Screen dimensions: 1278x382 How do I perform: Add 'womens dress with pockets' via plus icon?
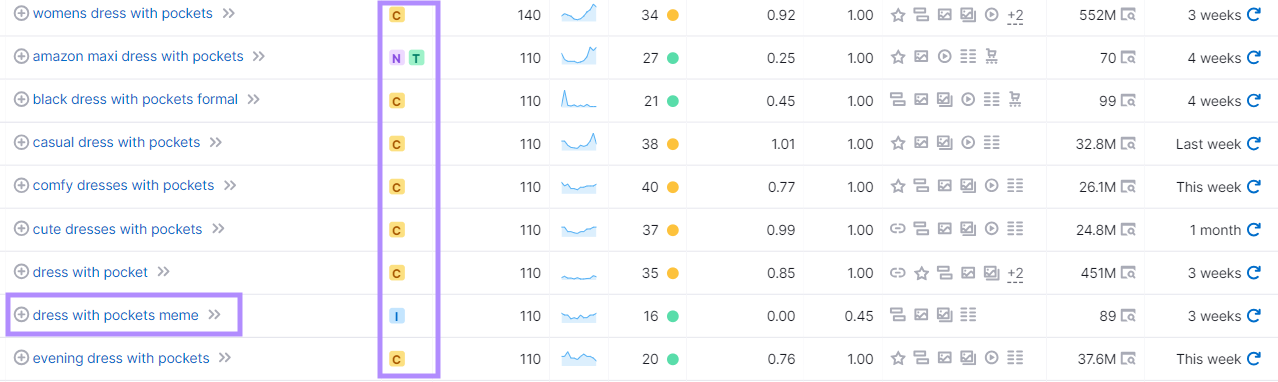[21, 14]
